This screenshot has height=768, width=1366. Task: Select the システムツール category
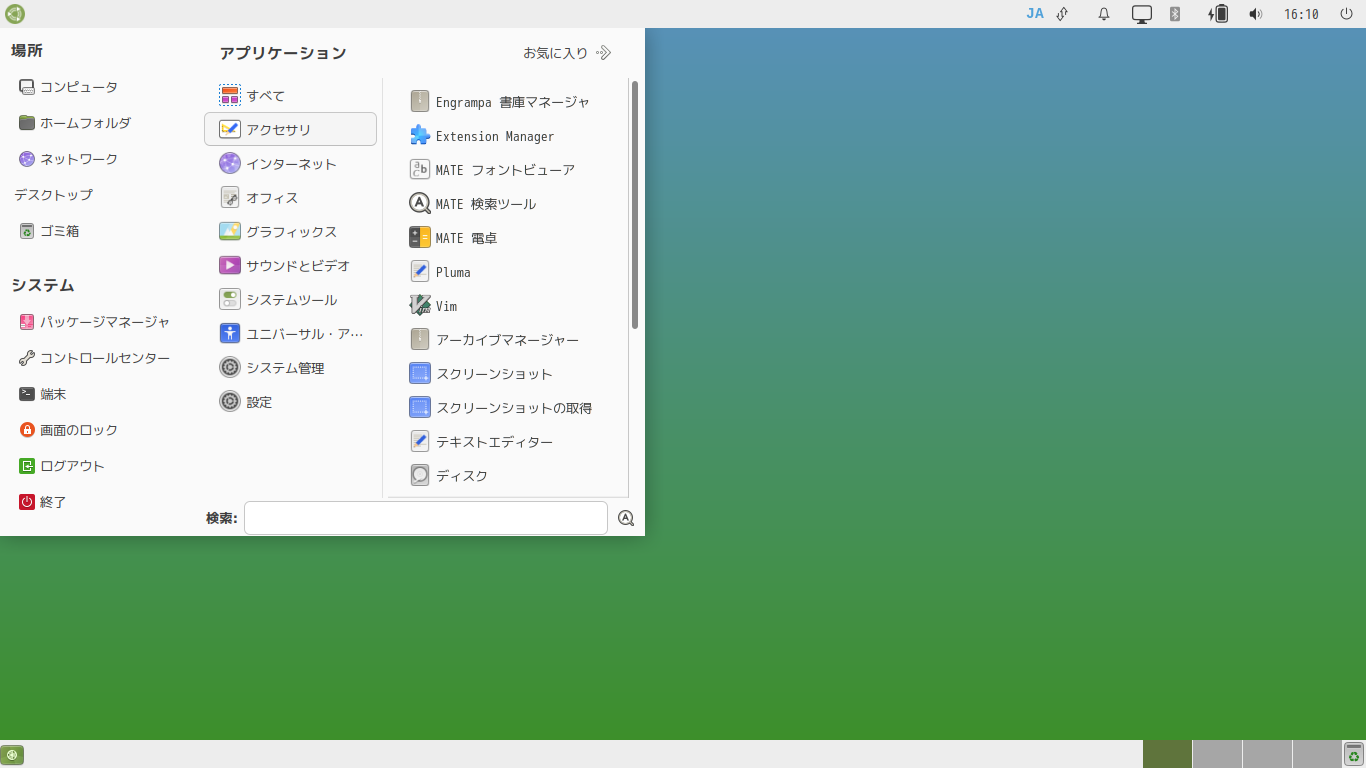[x=290, y=300]
